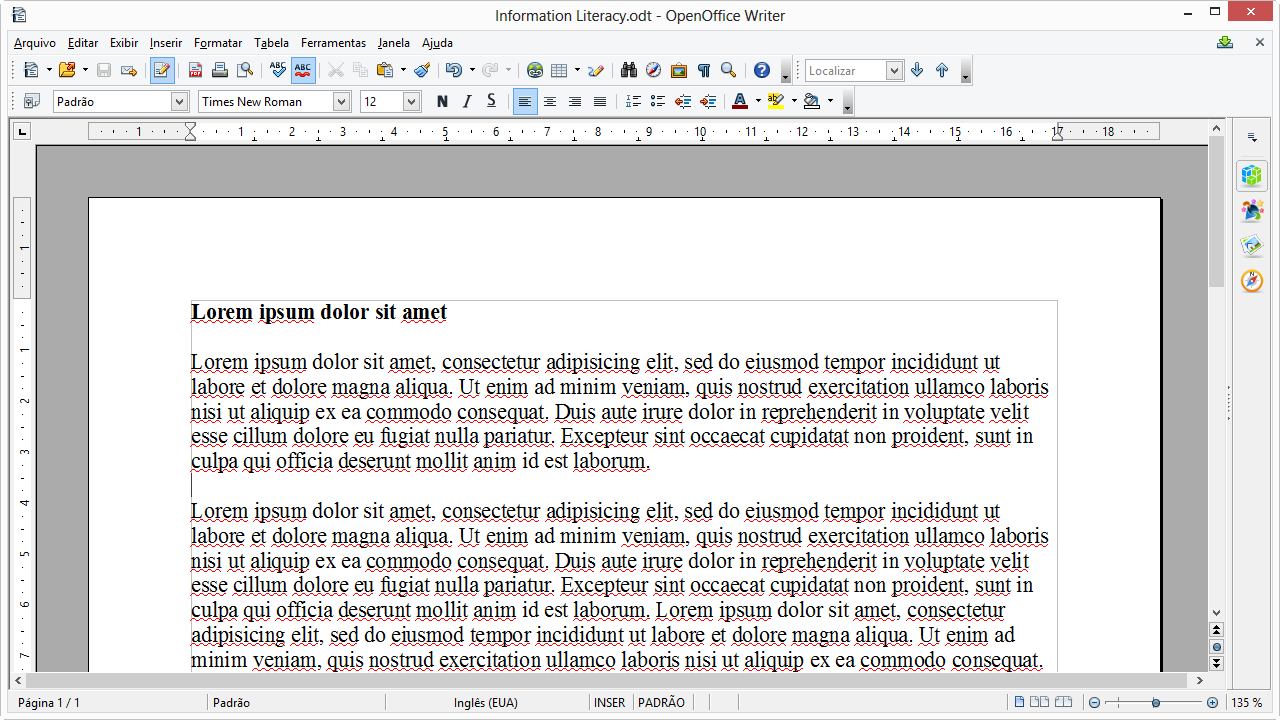Screen dimensions: 1280x720
Task: Open the Formatar menu
Action: [x=218, y=43]
